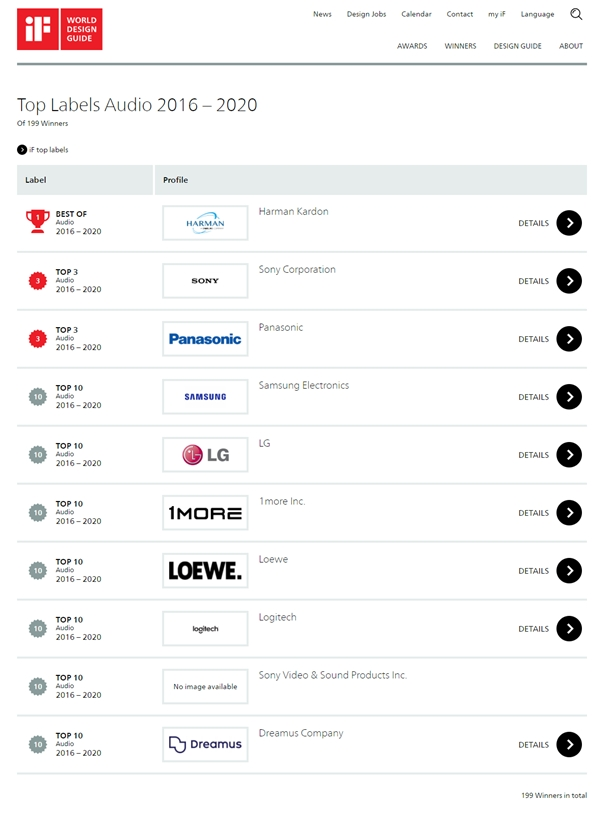
Task: Click the Dreamus Company details arrow
Action: [x=568, y=745]
